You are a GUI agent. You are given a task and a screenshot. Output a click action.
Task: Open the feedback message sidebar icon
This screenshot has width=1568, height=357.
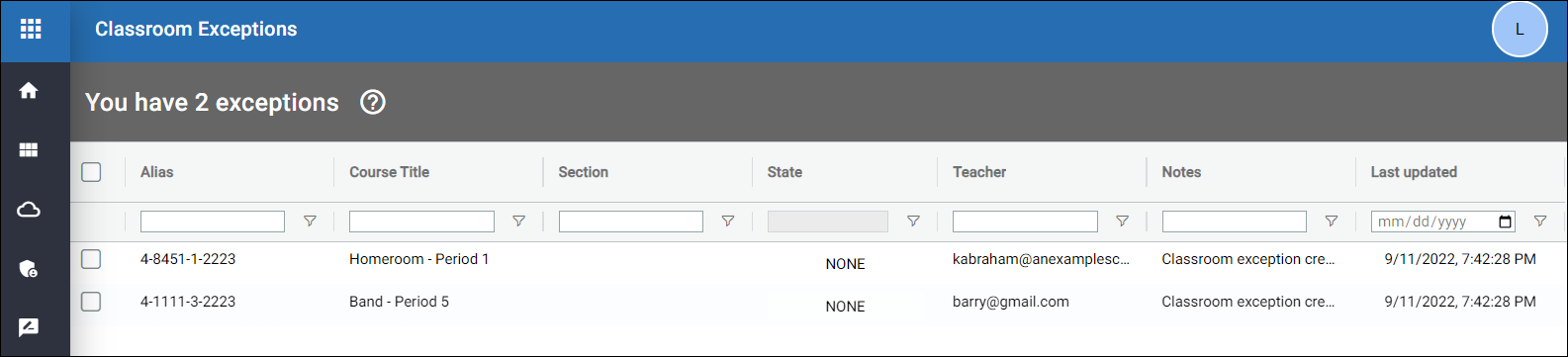[x=29, y=327]
